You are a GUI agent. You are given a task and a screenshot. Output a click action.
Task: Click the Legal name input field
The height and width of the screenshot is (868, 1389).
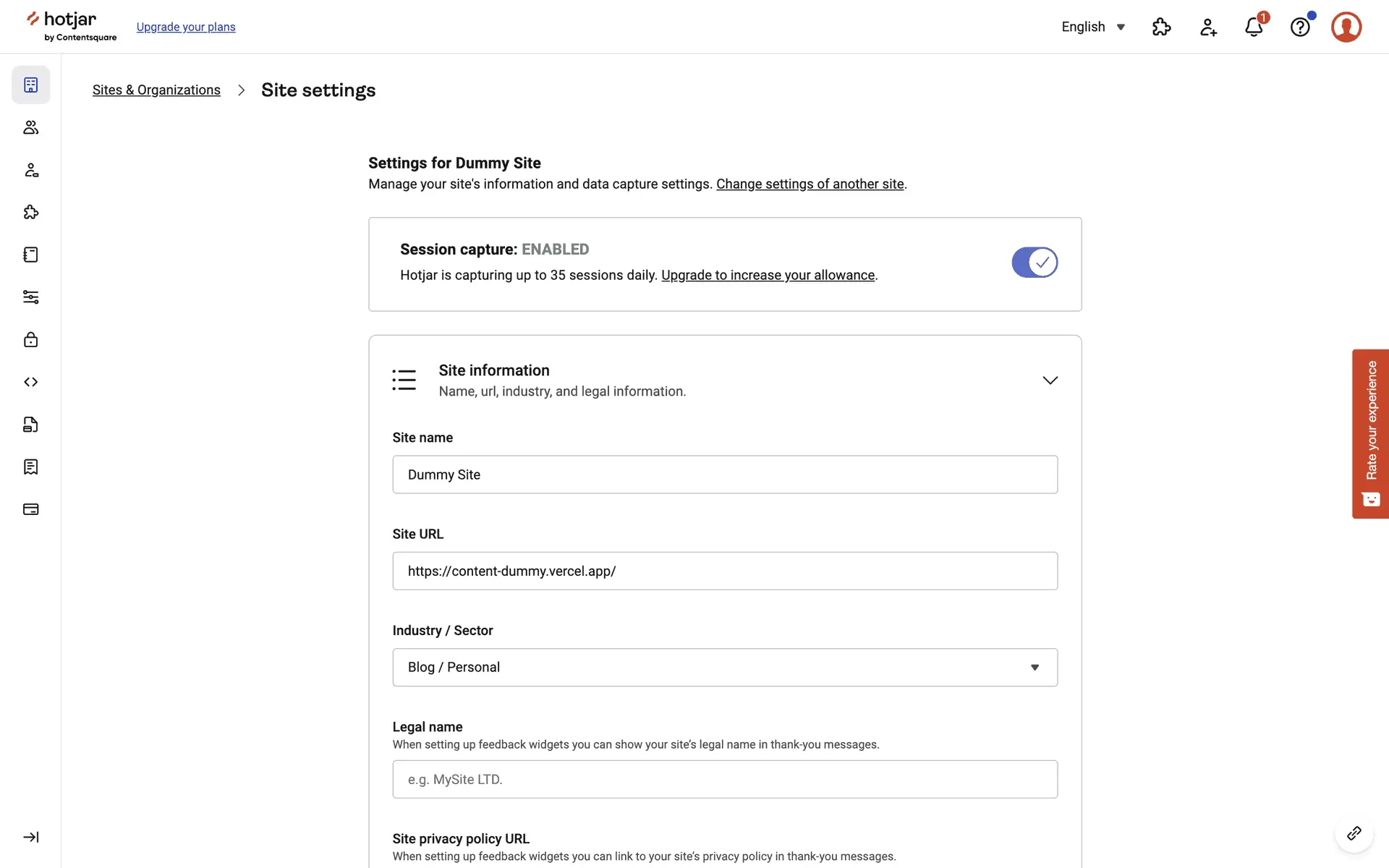click(724, 779)
